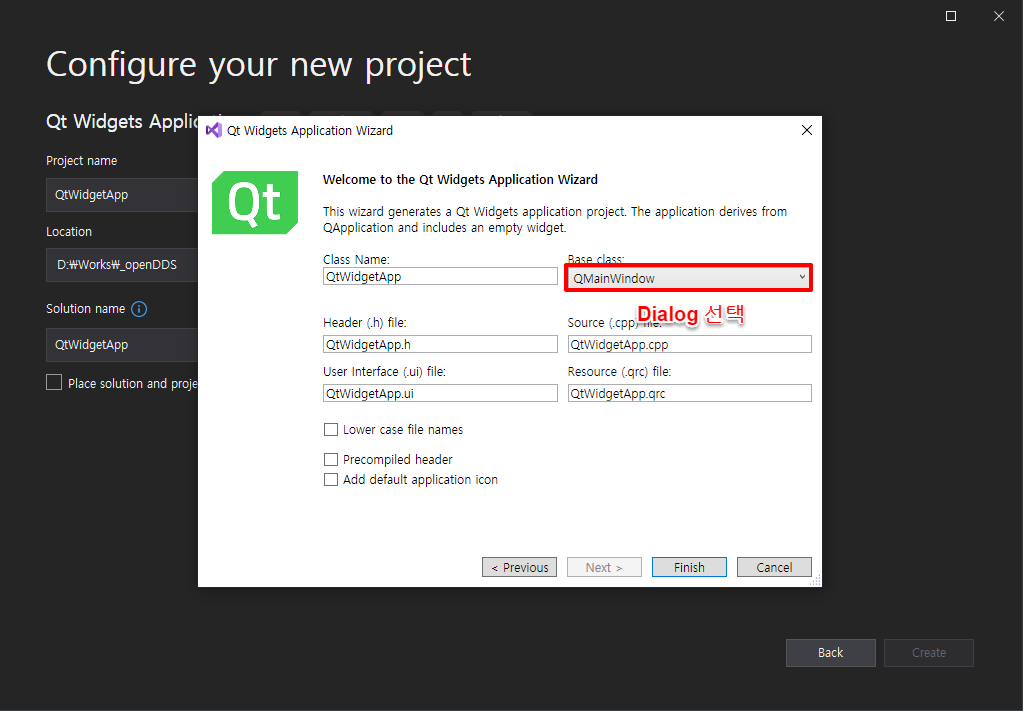The height and width of the screenshot is (711, 1023).
Task: Click the Solution name info icon
Action: tap(139, 309)
